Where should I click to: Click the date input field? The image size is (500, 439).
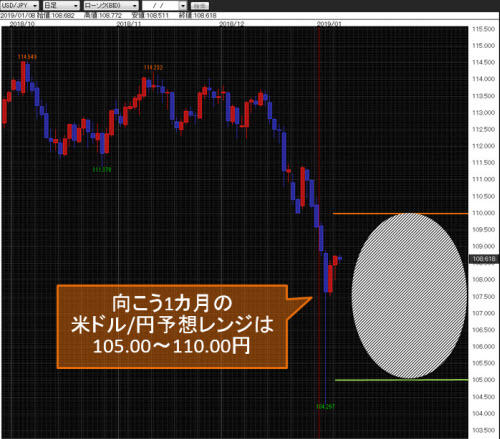(x=161, y=5)
